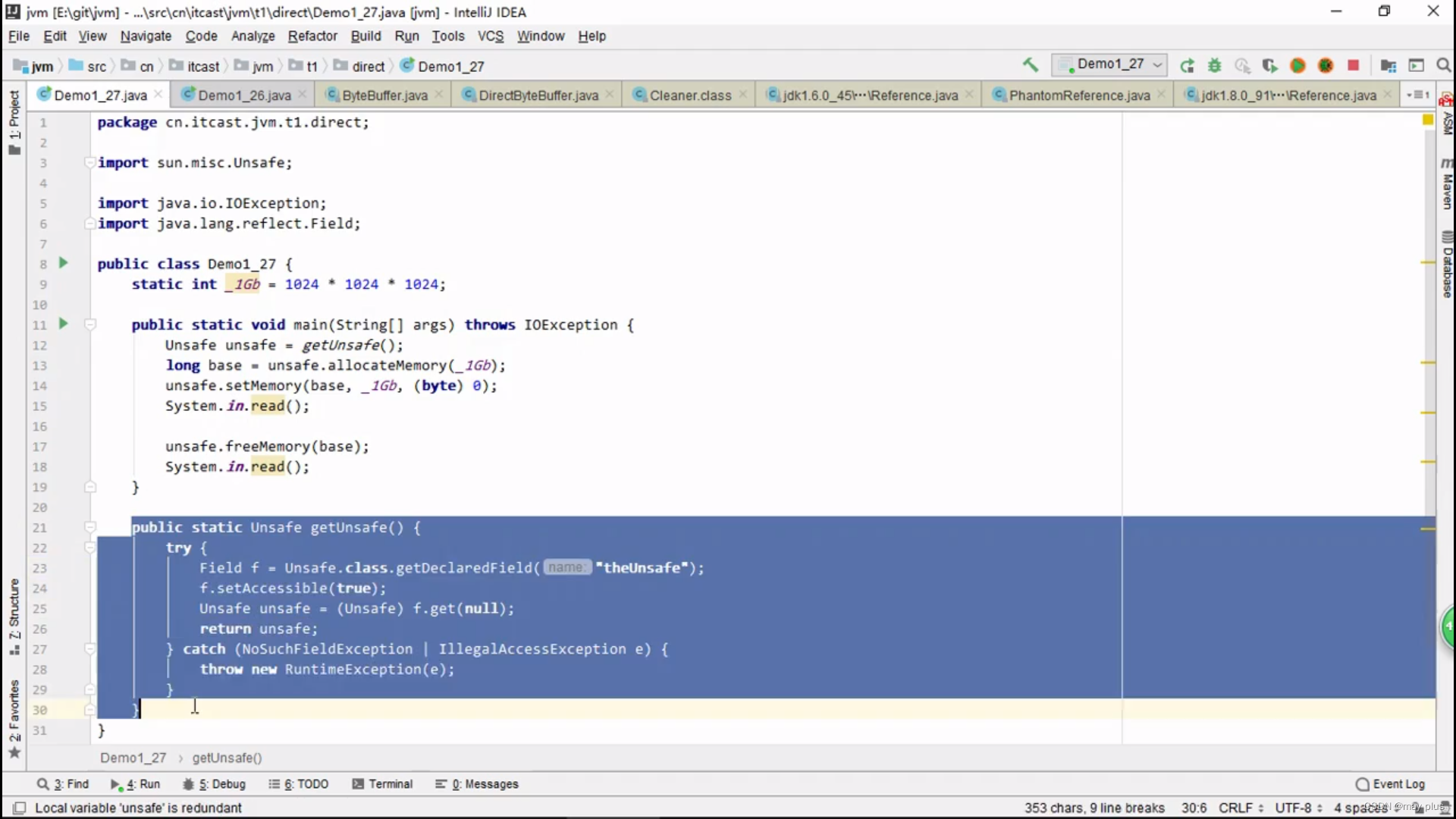The height and width of the screenshot is (819, 1456).
Task: Open the Run menu item
Action: 406,35
